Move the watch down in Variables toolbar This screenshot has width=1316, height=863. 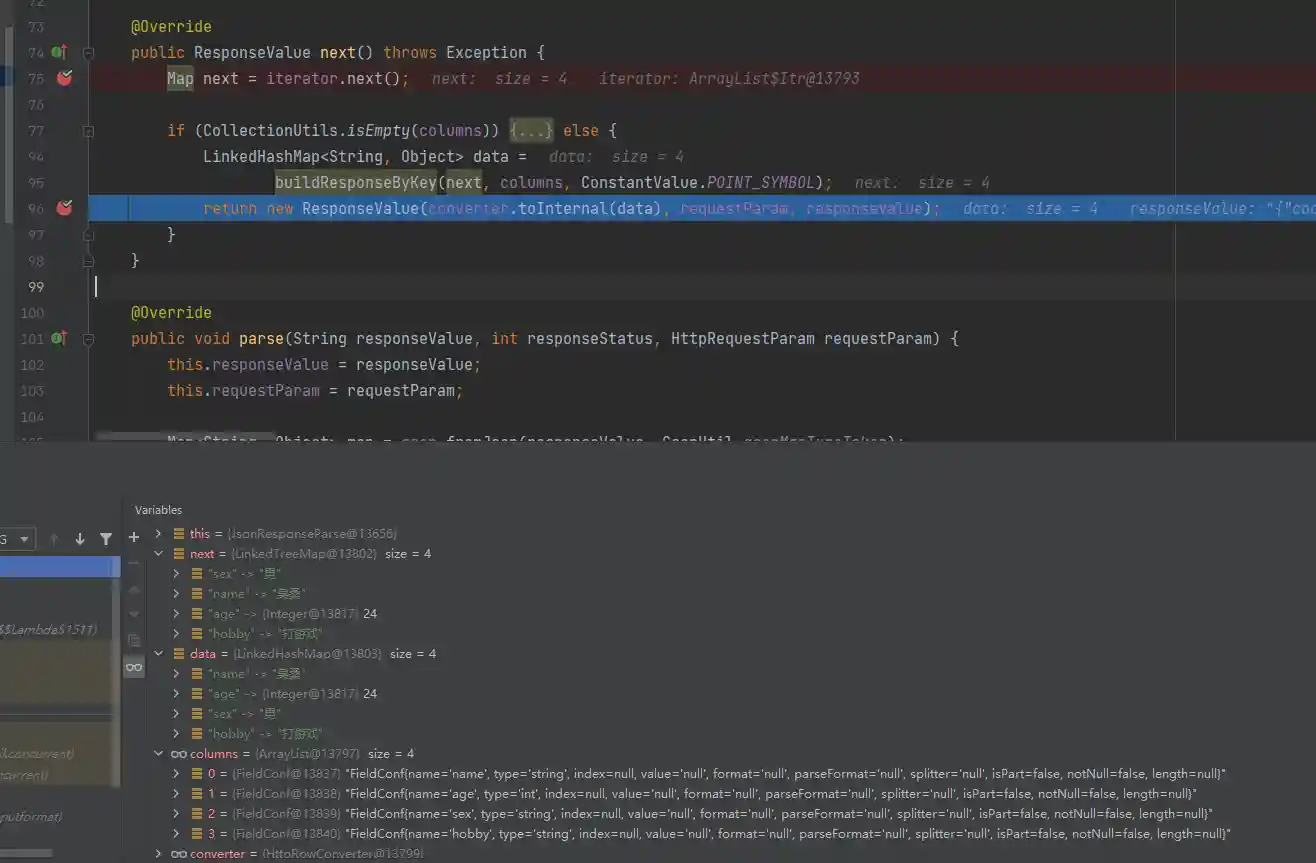pos(134,614)
